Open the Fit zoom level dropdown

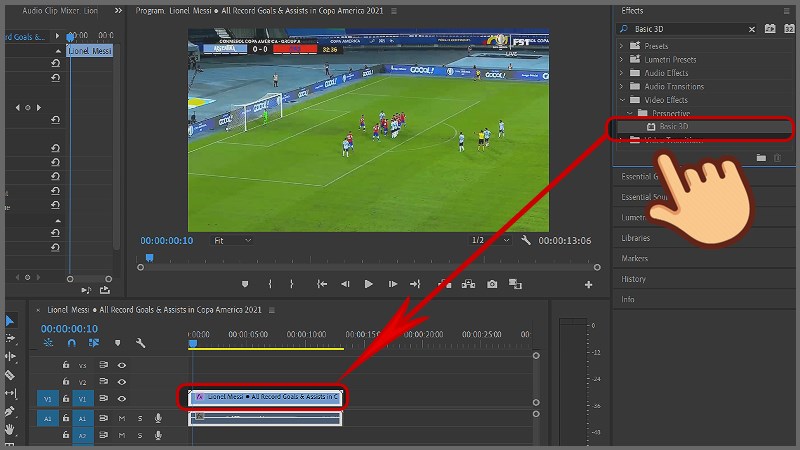coord(232,240)
